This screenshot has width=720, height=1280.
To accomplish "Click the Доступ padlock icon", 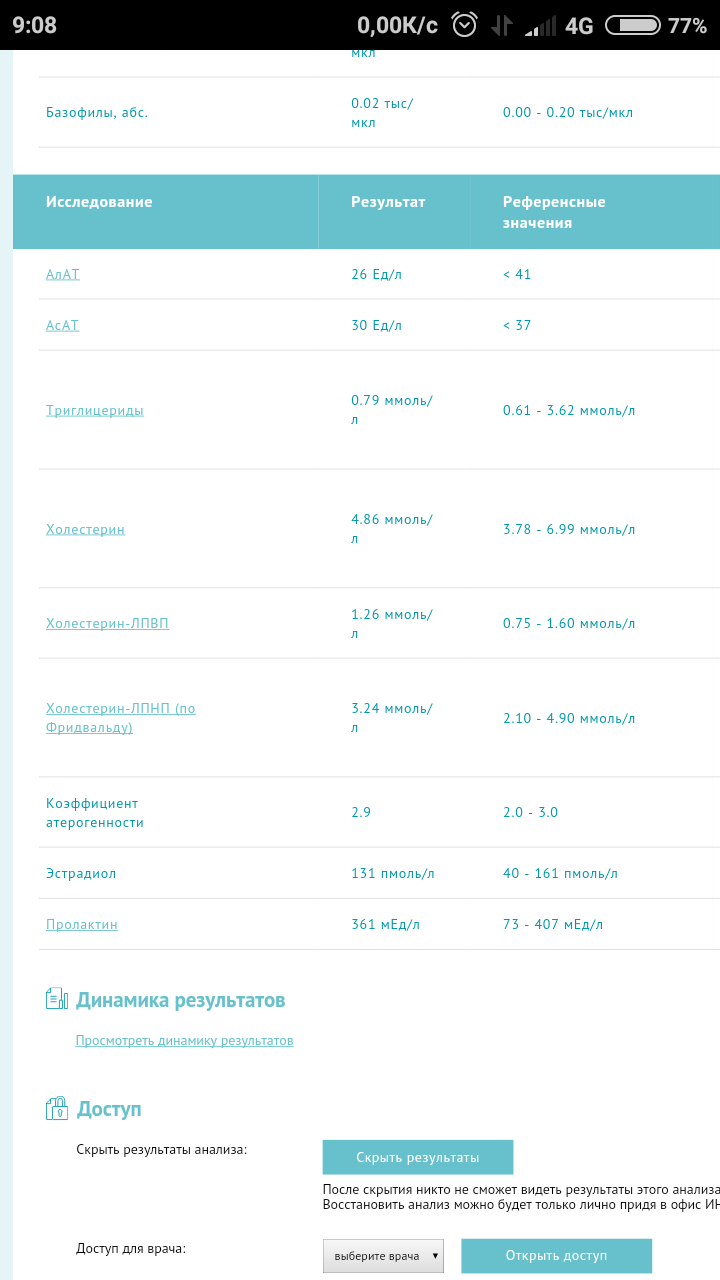I will [57, 1108].
